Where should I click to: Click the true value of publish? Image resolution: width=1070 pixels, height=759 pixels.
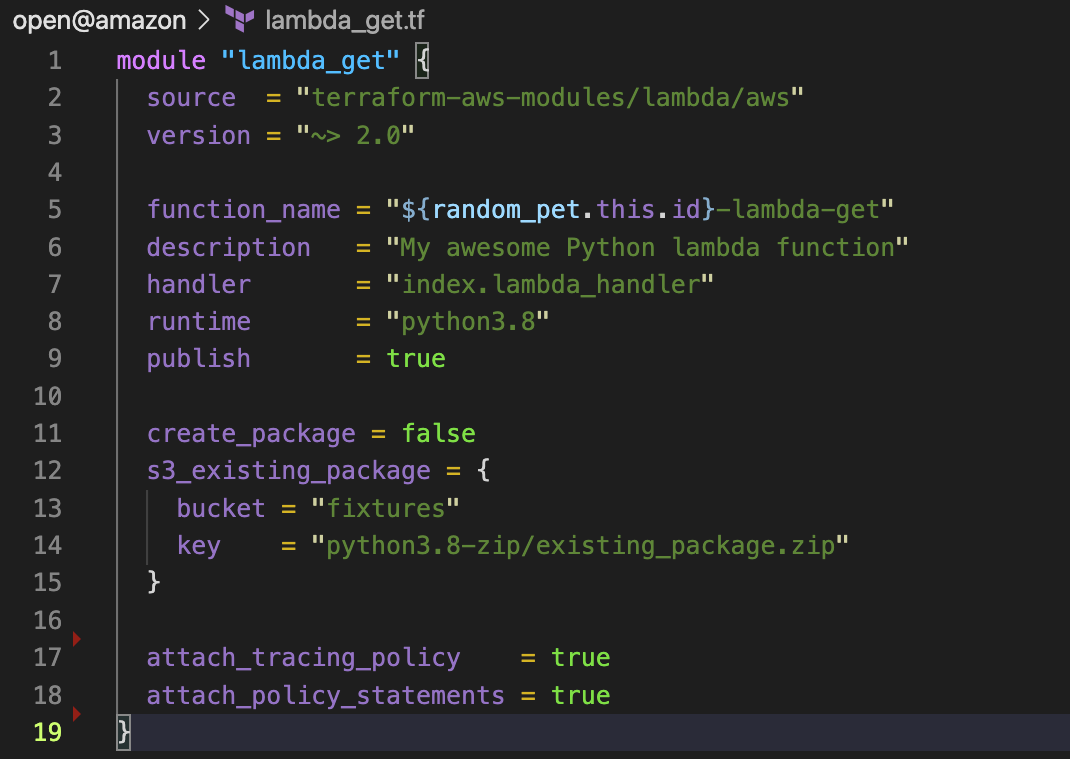coord(416,359)
